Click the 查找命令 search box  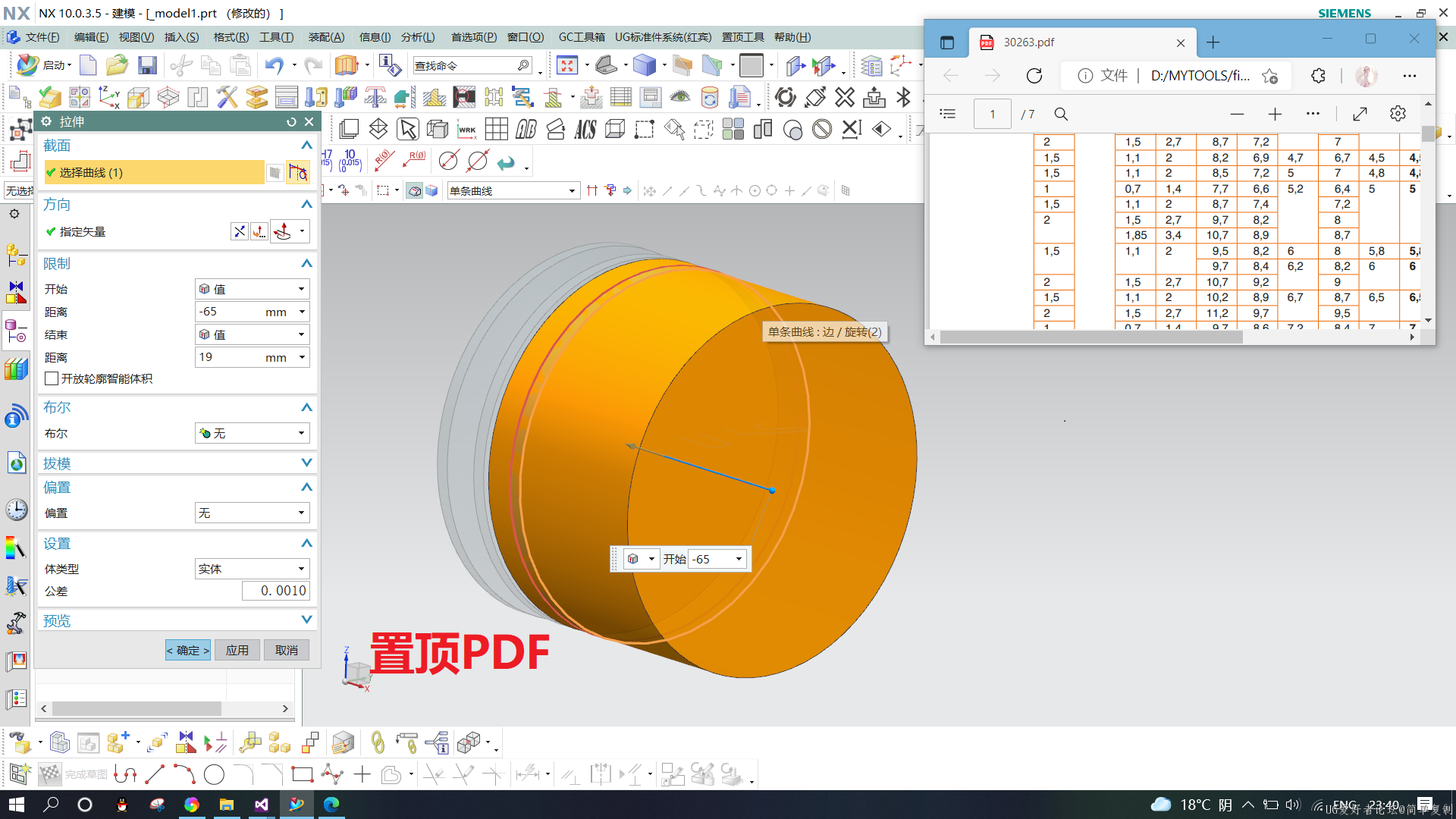(x=472, y=66)
